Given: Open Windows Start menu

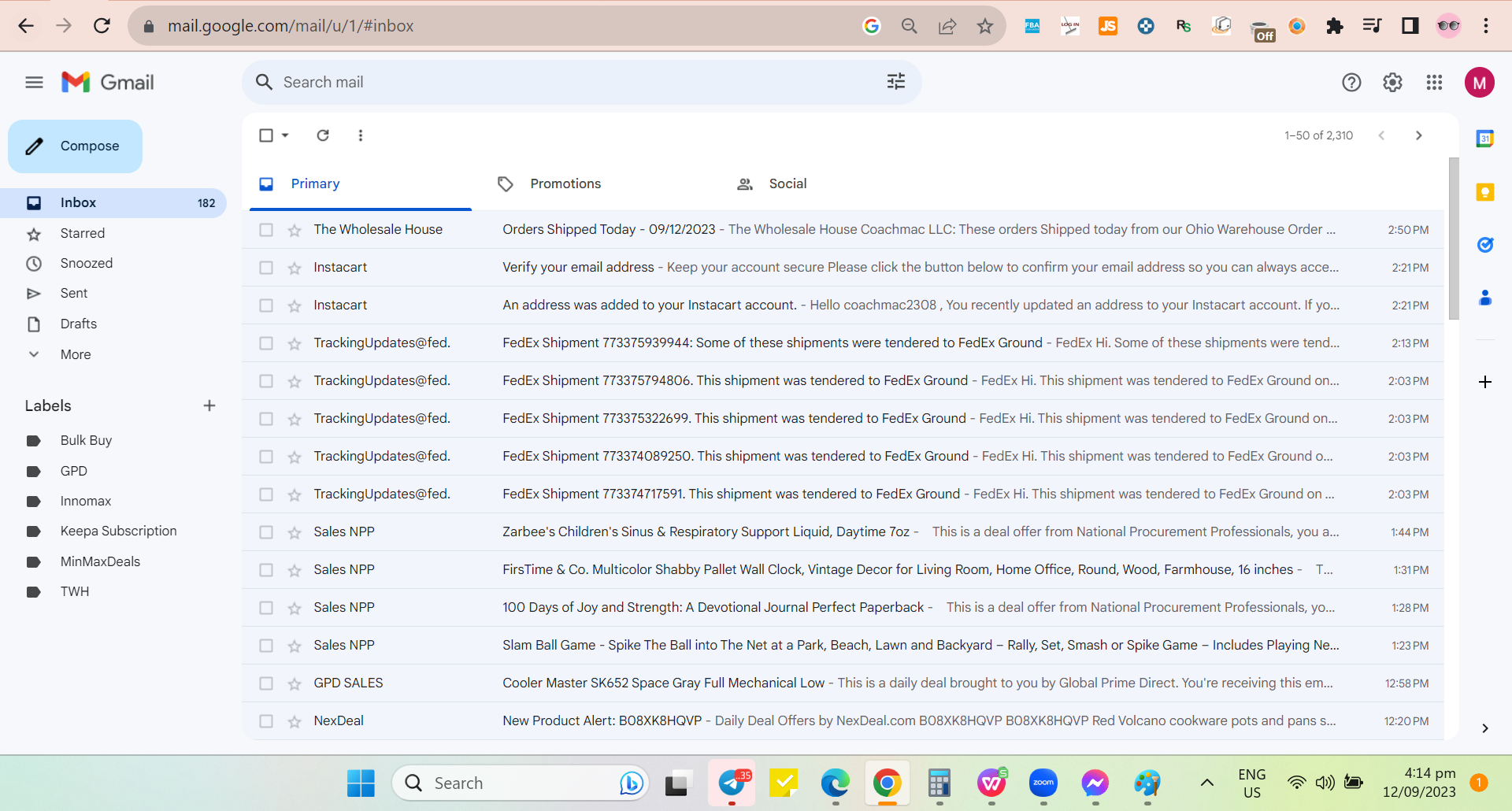Looking at the screenshot, I should click(x=361, y=783).
